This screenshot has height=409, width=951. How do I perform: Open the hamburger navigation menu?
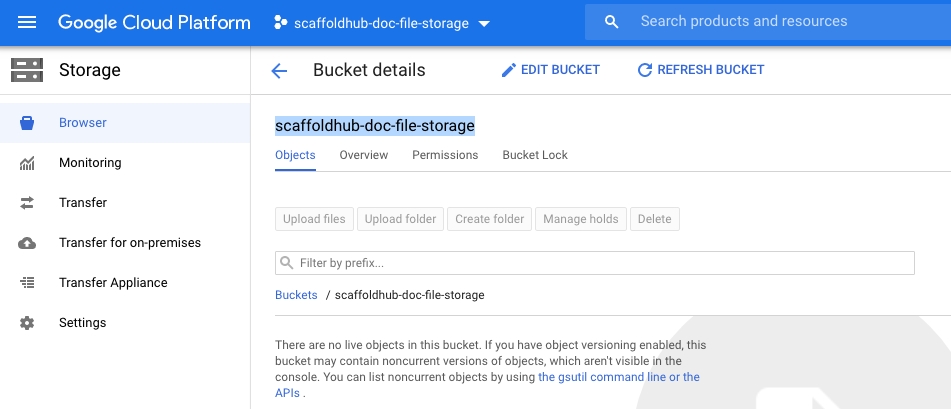tap(27, 22)
